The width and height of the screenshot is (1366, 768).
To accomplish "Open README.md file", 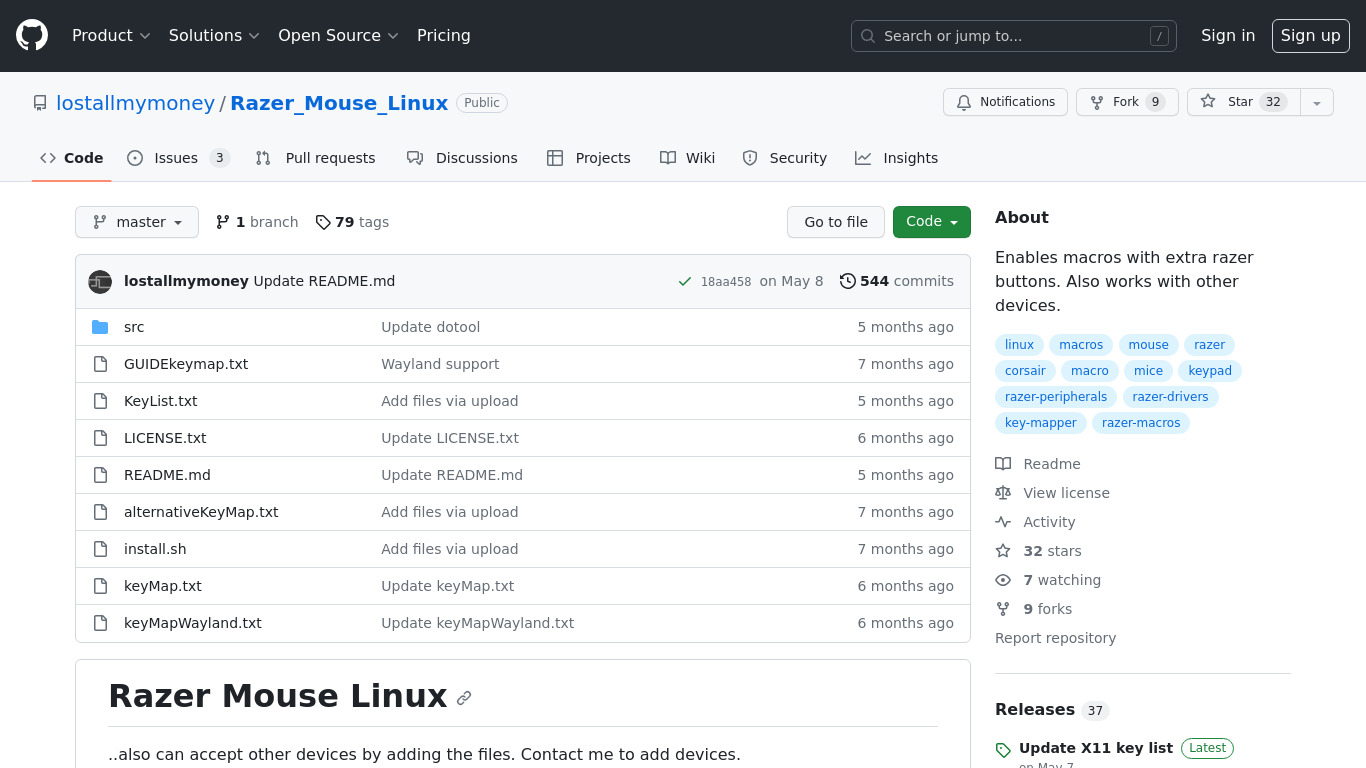I will 167,475.
